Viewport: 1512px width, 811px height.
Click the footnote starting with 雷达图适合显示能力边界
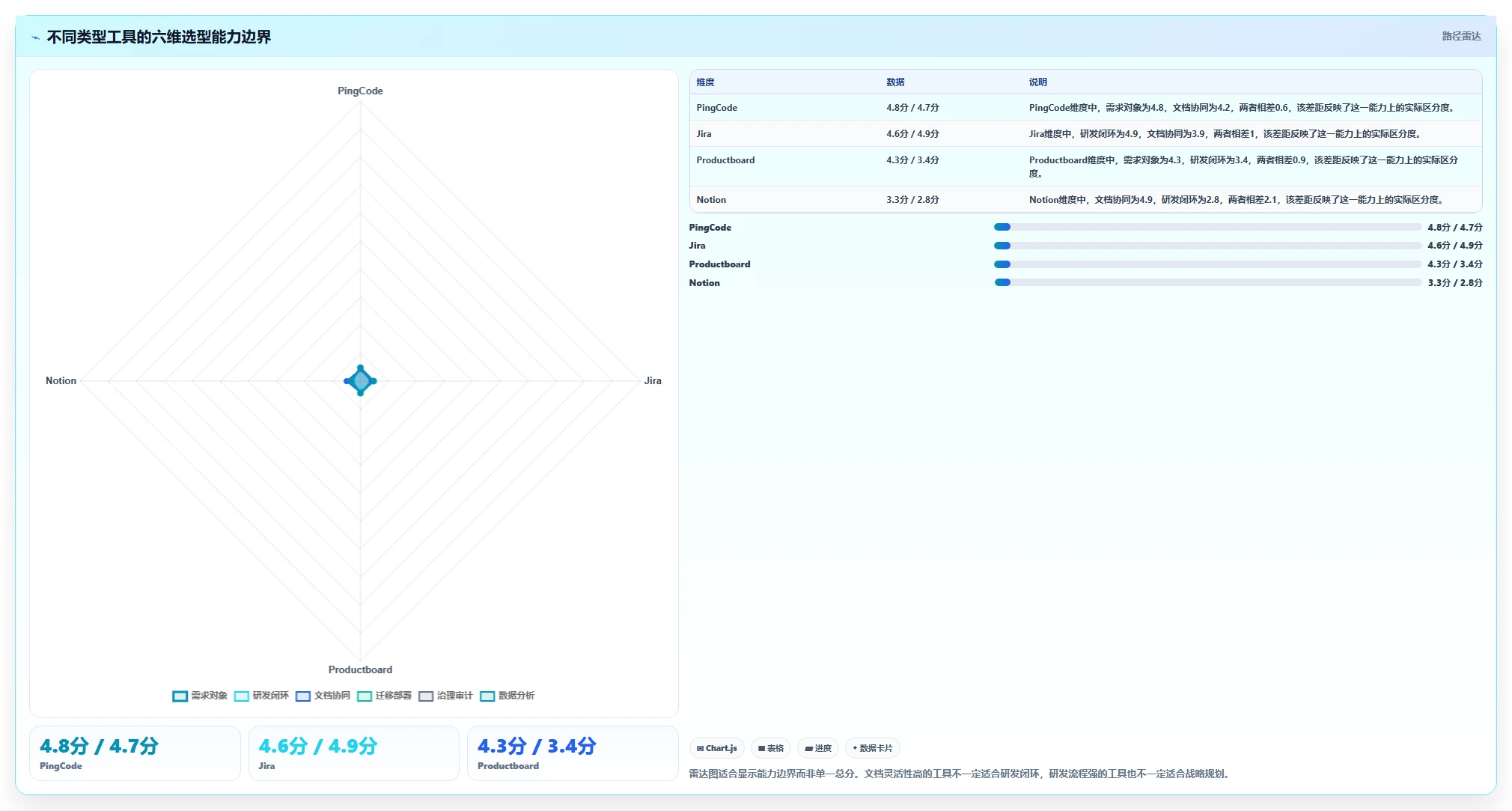(x=960, y=774)
